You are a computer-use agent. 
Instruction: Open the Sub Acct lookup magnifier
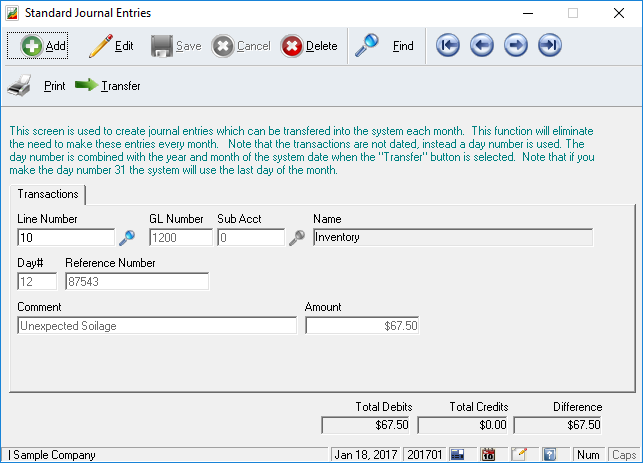[x=297, y=238]
